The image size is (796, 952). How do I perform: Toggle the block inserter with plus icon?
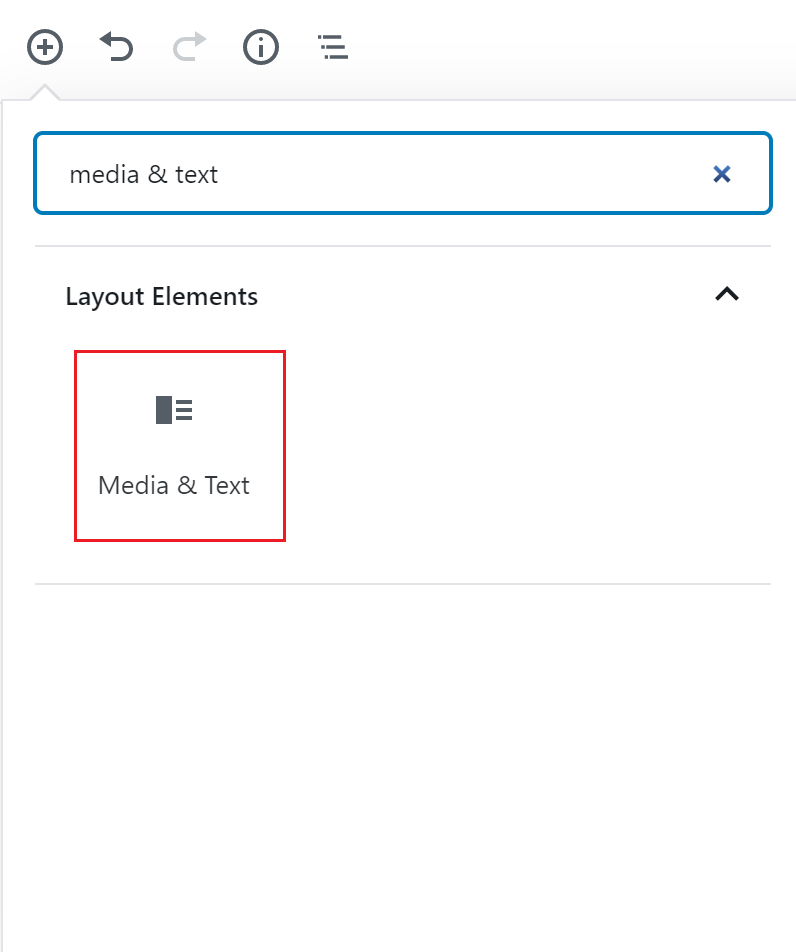click(x=45, y=47)
